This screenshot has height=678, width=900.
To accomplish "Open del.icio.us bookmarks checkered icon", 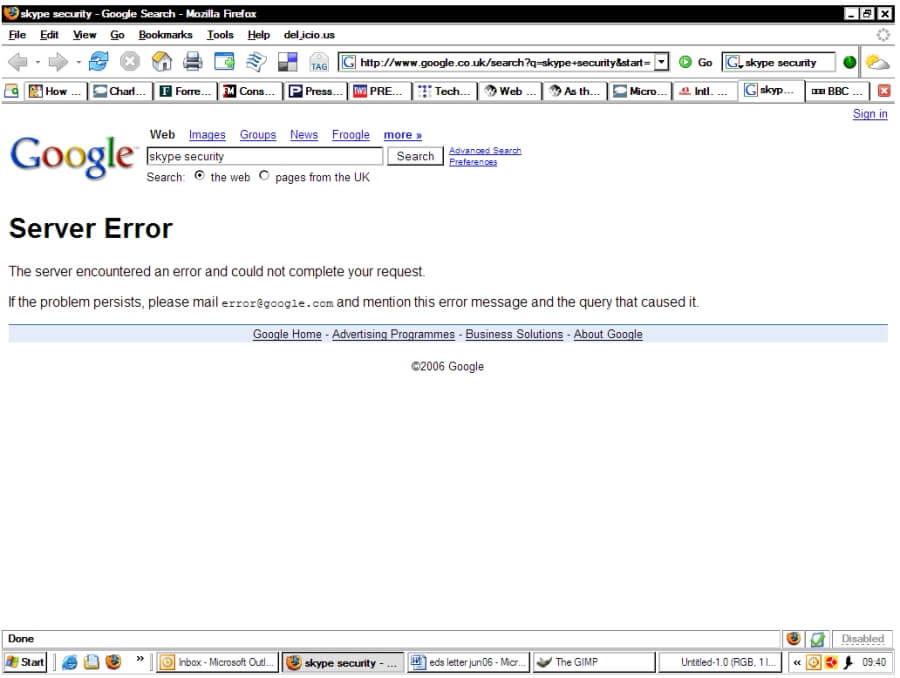I will tap(288, 61).
